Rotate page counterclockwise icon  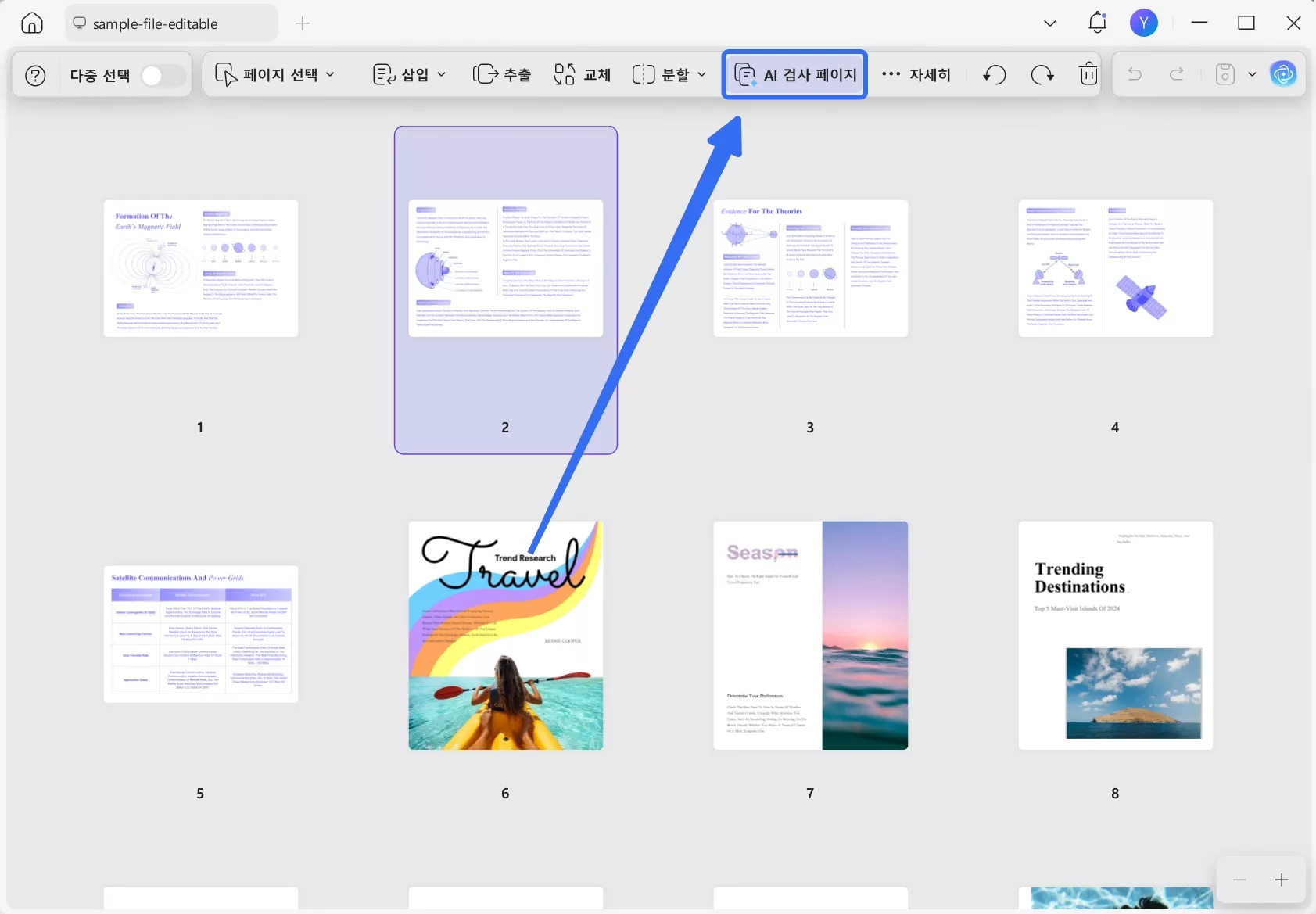pyautogui.click(x=995, y=74)
